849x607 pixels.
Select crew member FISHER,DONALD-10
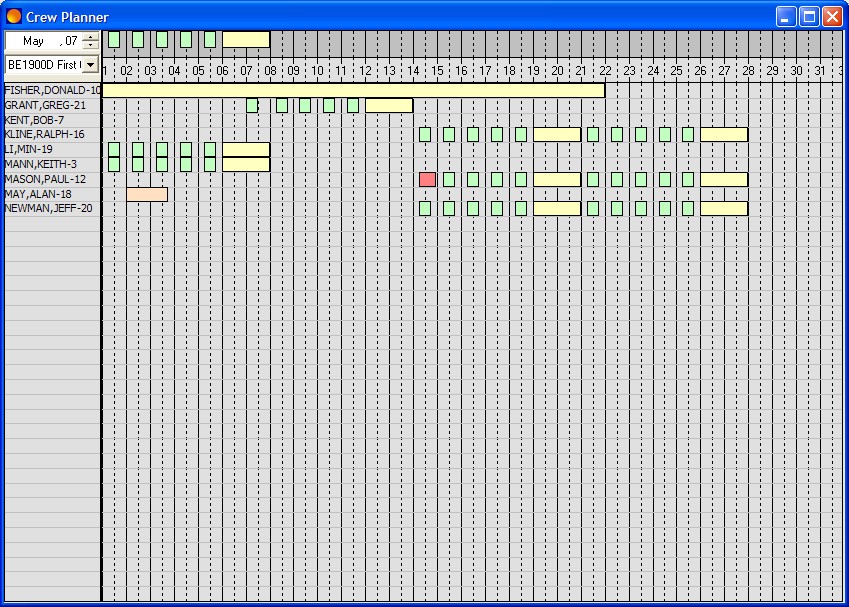pyautogui.click(x=53, y=90)
